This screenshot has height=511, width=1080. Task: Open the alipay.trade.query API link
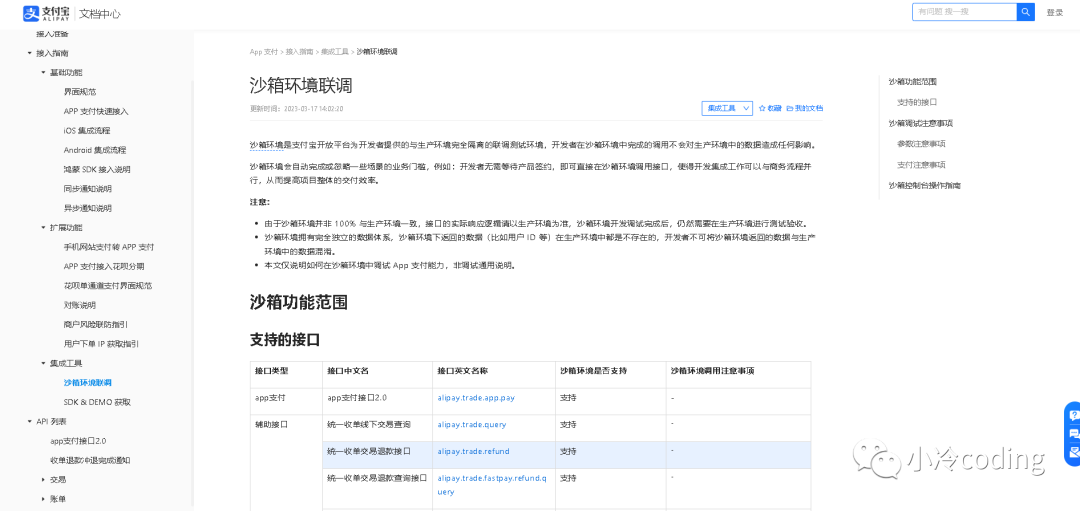pos(472,425)
